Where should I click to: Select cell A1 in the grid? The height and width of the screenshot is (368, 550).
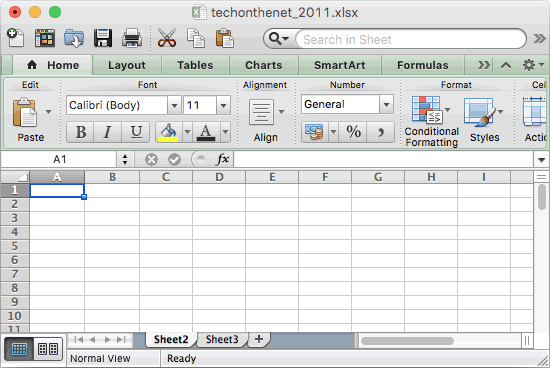pyautogui.click(x=57, y=190)
